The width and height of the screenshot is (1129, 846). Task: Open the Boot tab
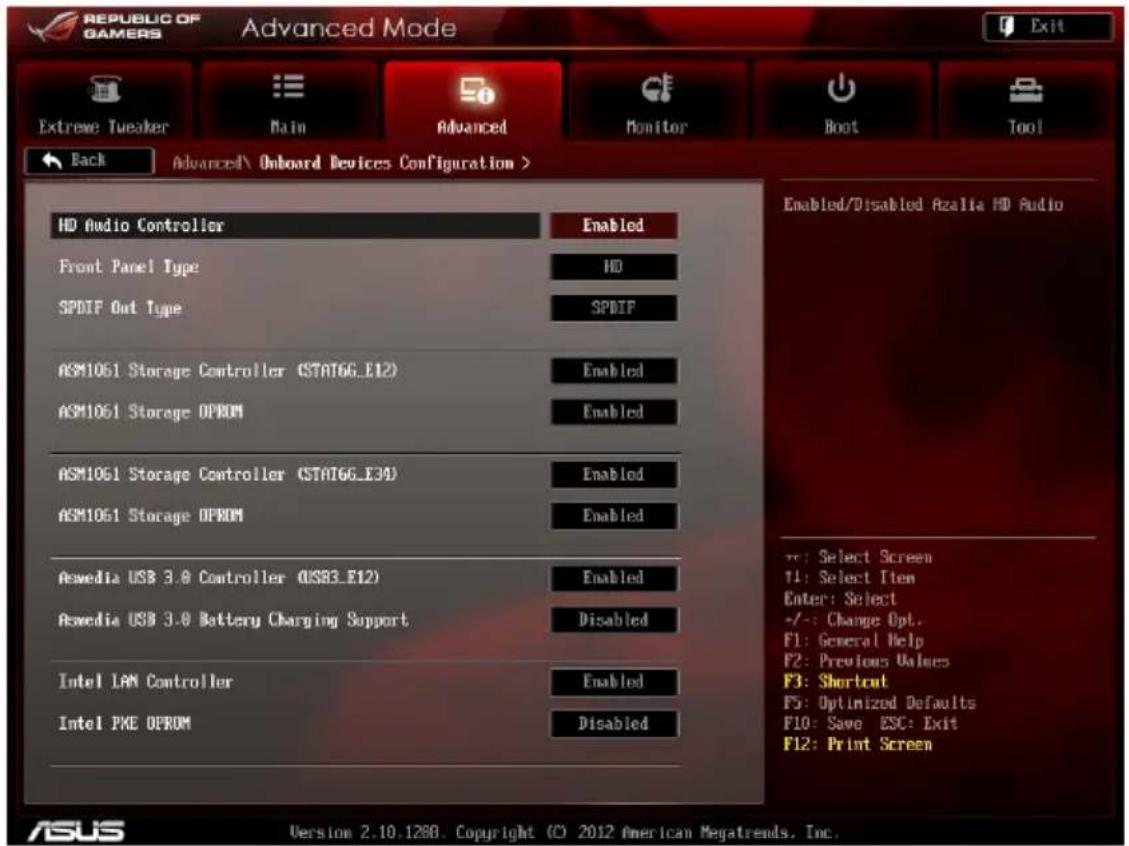point(841,99)
